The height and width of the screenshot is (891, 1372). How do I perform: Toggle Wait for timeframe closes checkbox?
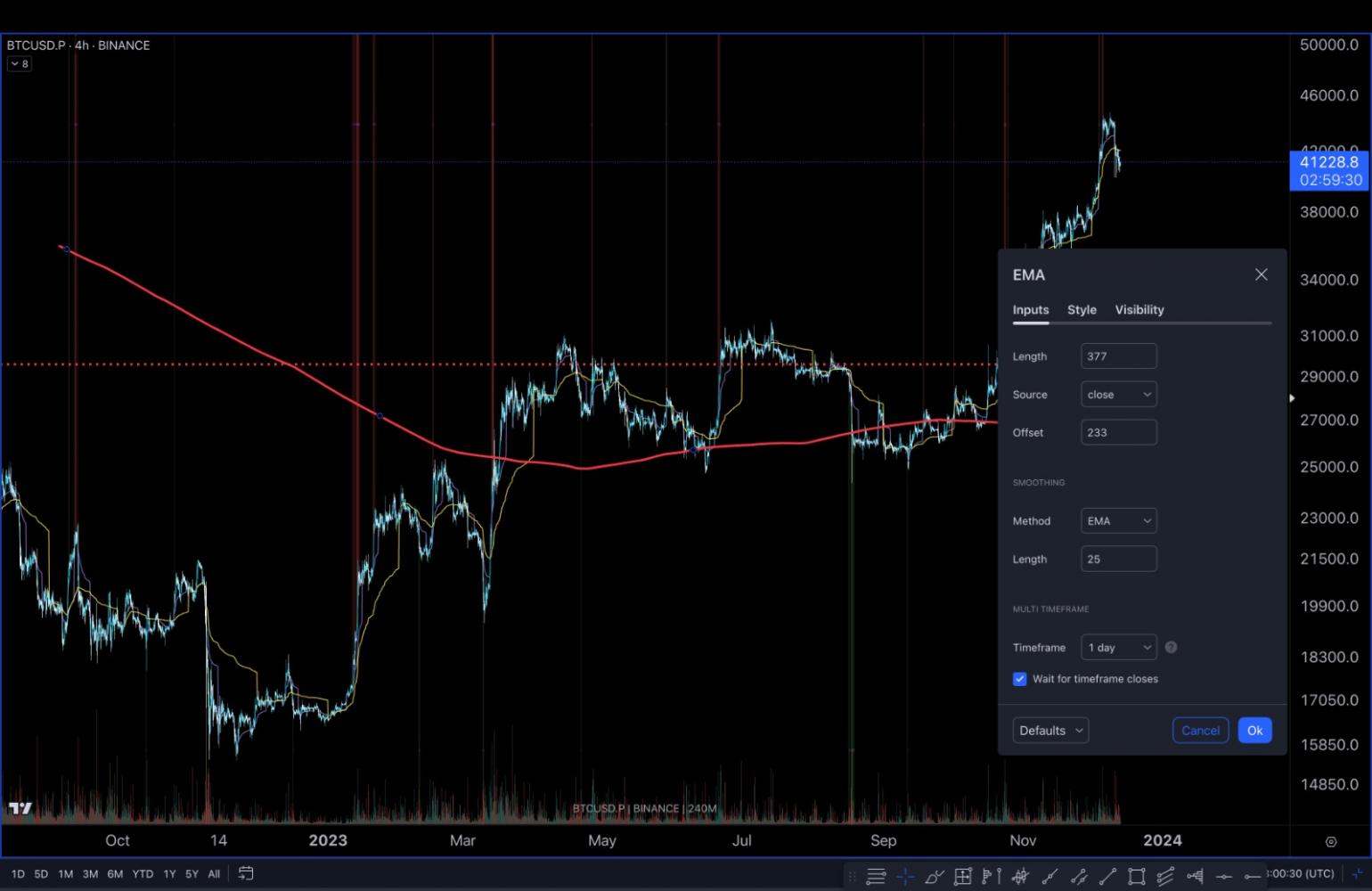coord(1019,679)
